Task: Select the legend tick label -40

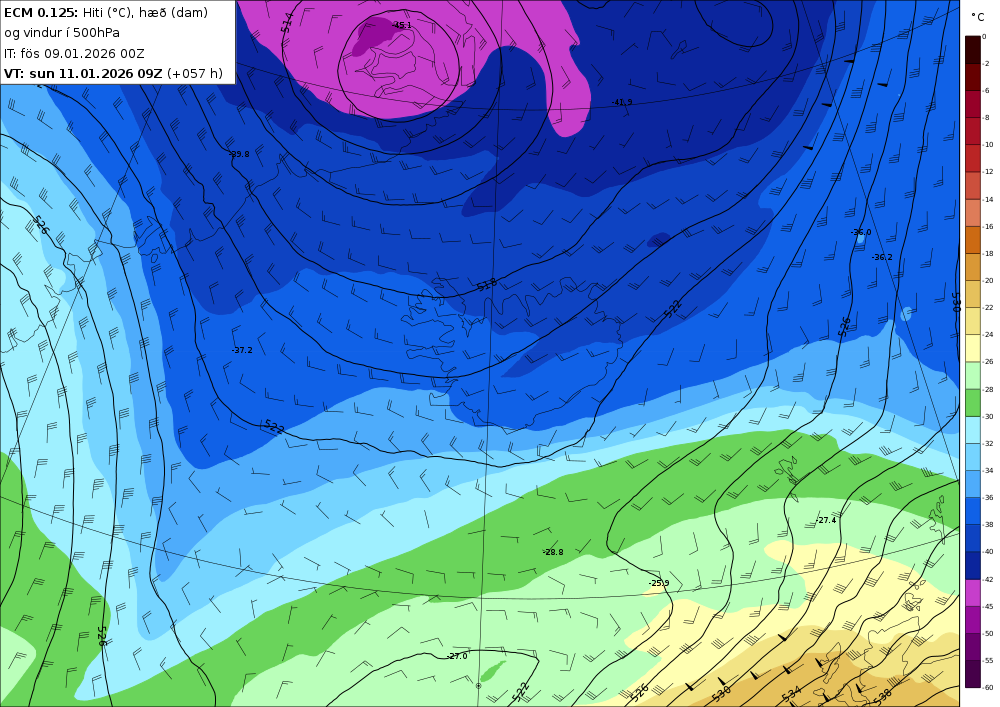Action: (987, 552)
